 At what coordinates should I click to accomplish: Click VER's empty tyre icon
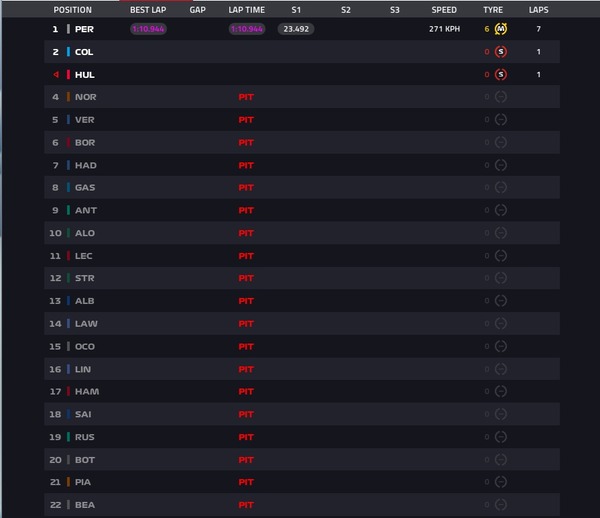pos(501,120)
